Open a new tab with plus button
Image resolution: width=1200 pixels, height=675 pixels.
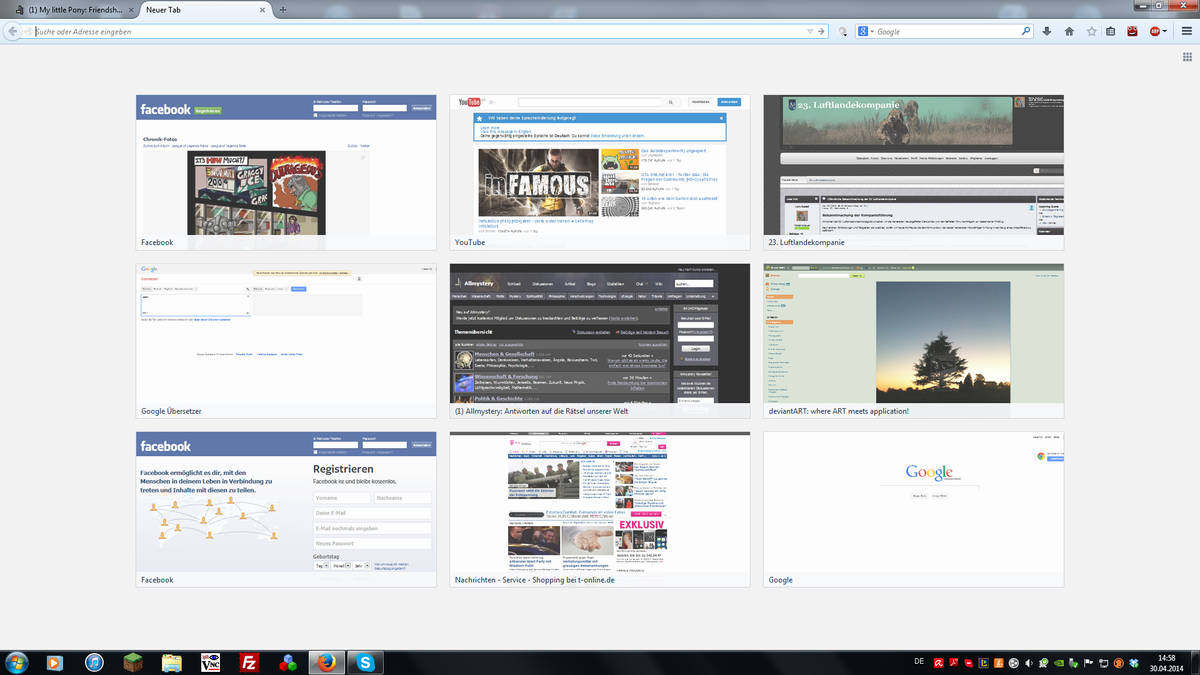[284, 9]
